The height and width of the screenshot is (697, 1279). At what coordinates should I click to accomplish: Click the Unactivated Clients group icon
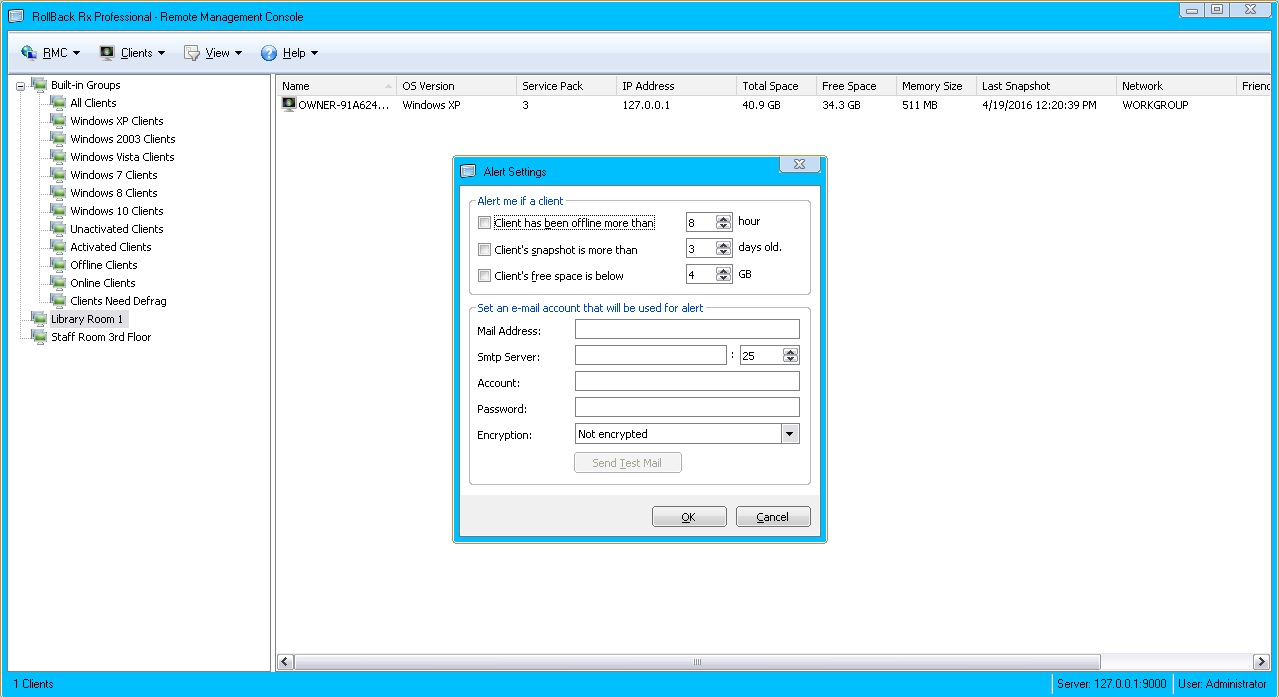(58, 229)
